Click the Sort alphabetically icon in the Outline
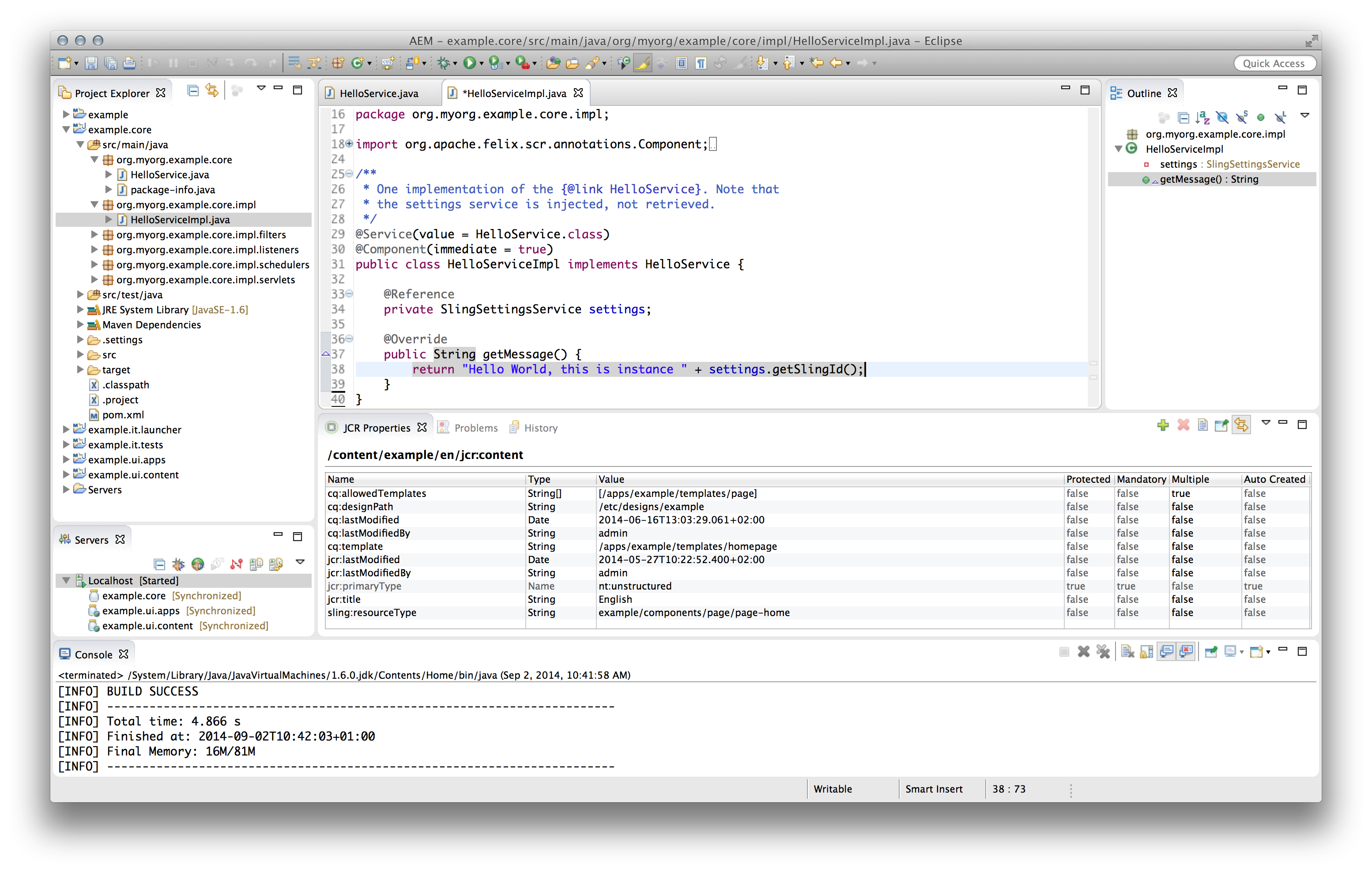This screenshot has height=872, width=1372. tap(1203, 118)
